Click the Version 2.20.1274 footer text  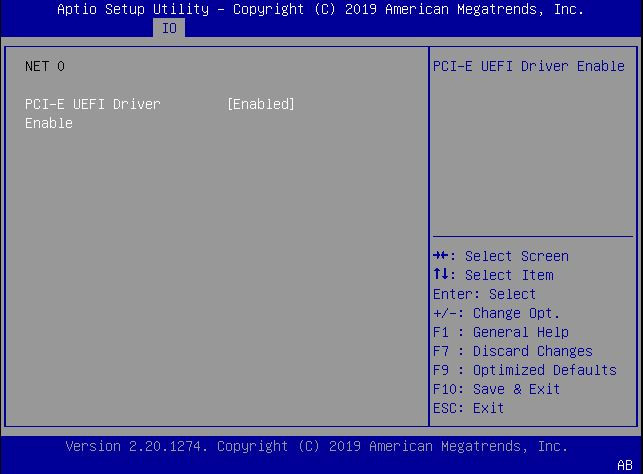click(317, 446)
